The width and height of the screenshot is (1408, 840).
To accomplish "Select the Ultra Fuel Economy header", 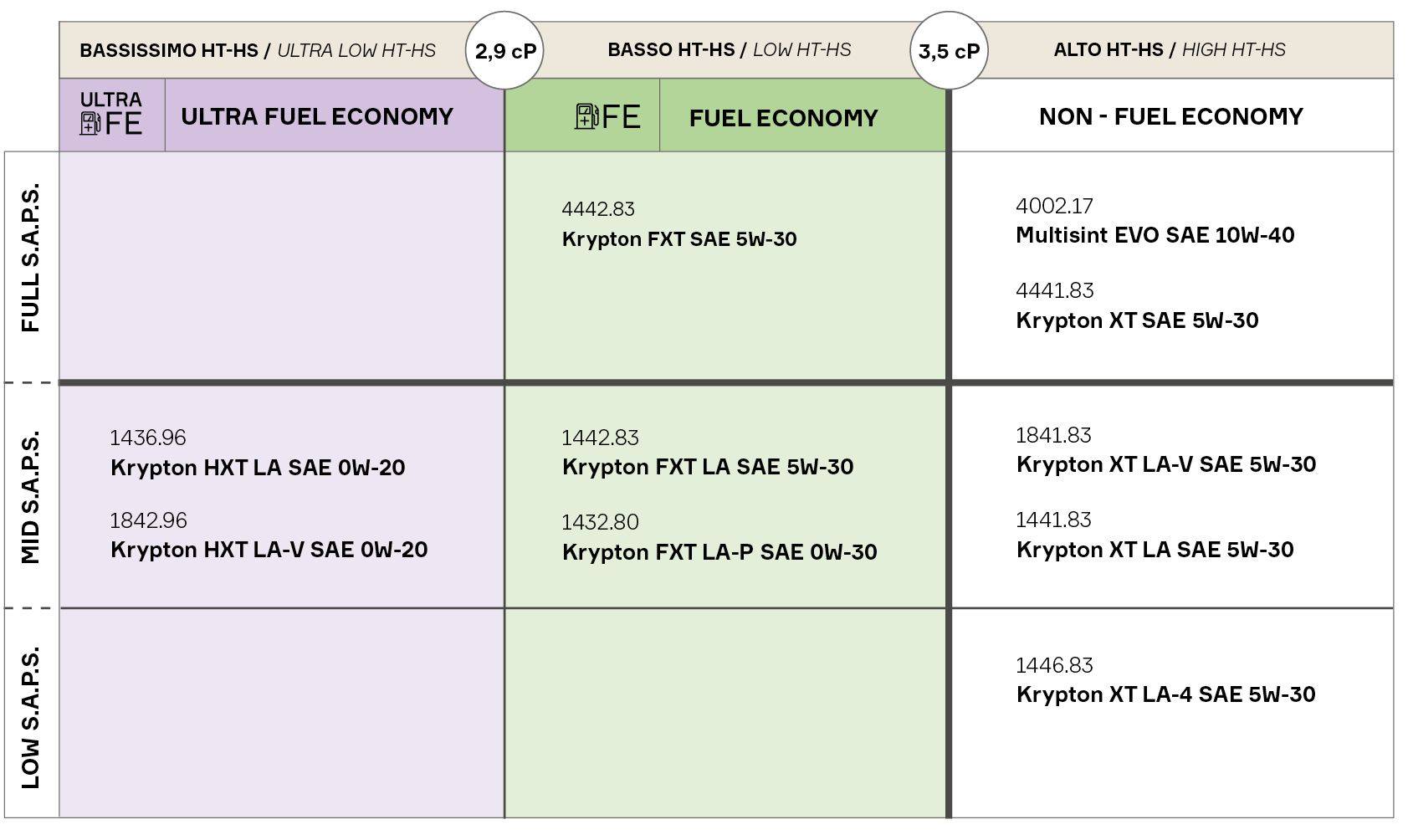I will [x=317, y=116].
